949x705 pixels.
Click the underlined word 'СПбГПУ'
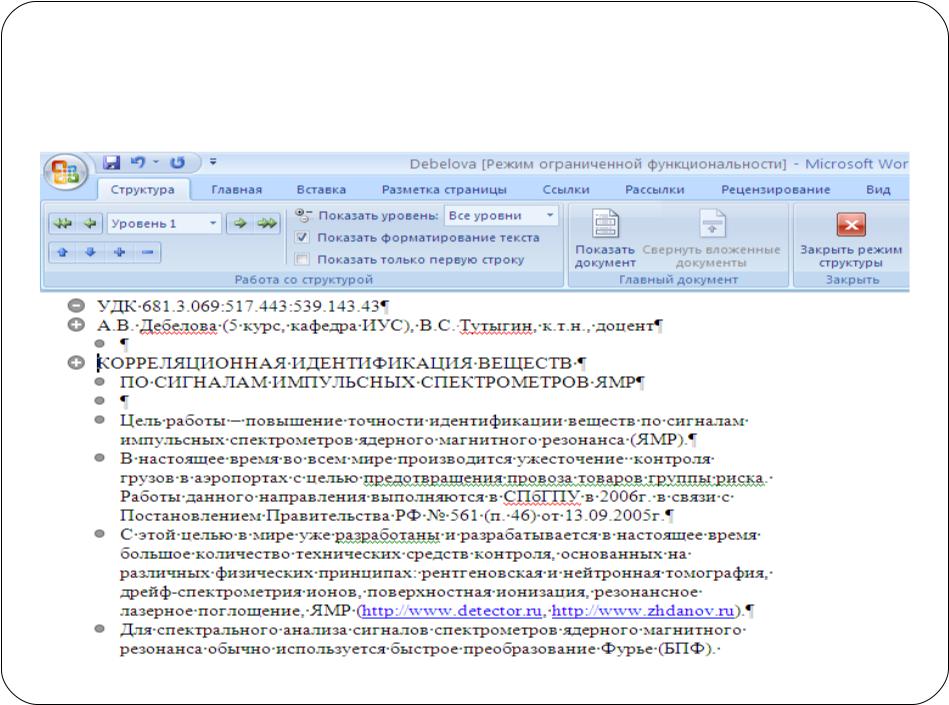[542, 497]
